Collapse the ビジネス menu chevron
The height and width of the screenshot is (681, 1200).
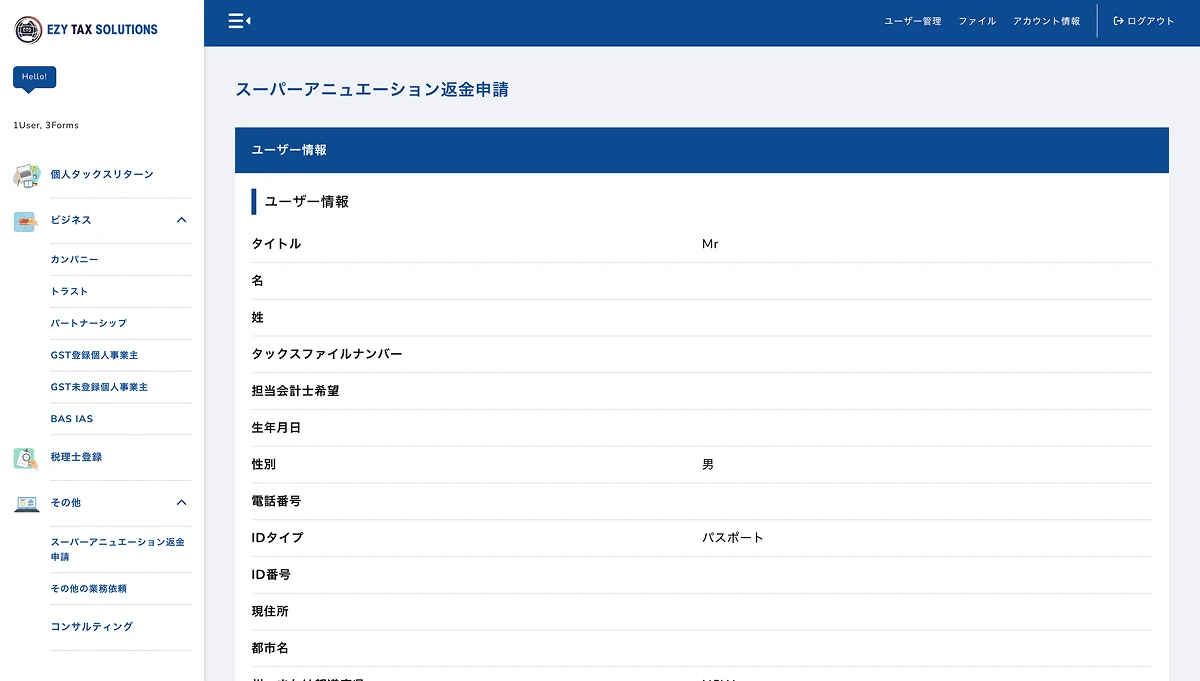click(181, 220)
